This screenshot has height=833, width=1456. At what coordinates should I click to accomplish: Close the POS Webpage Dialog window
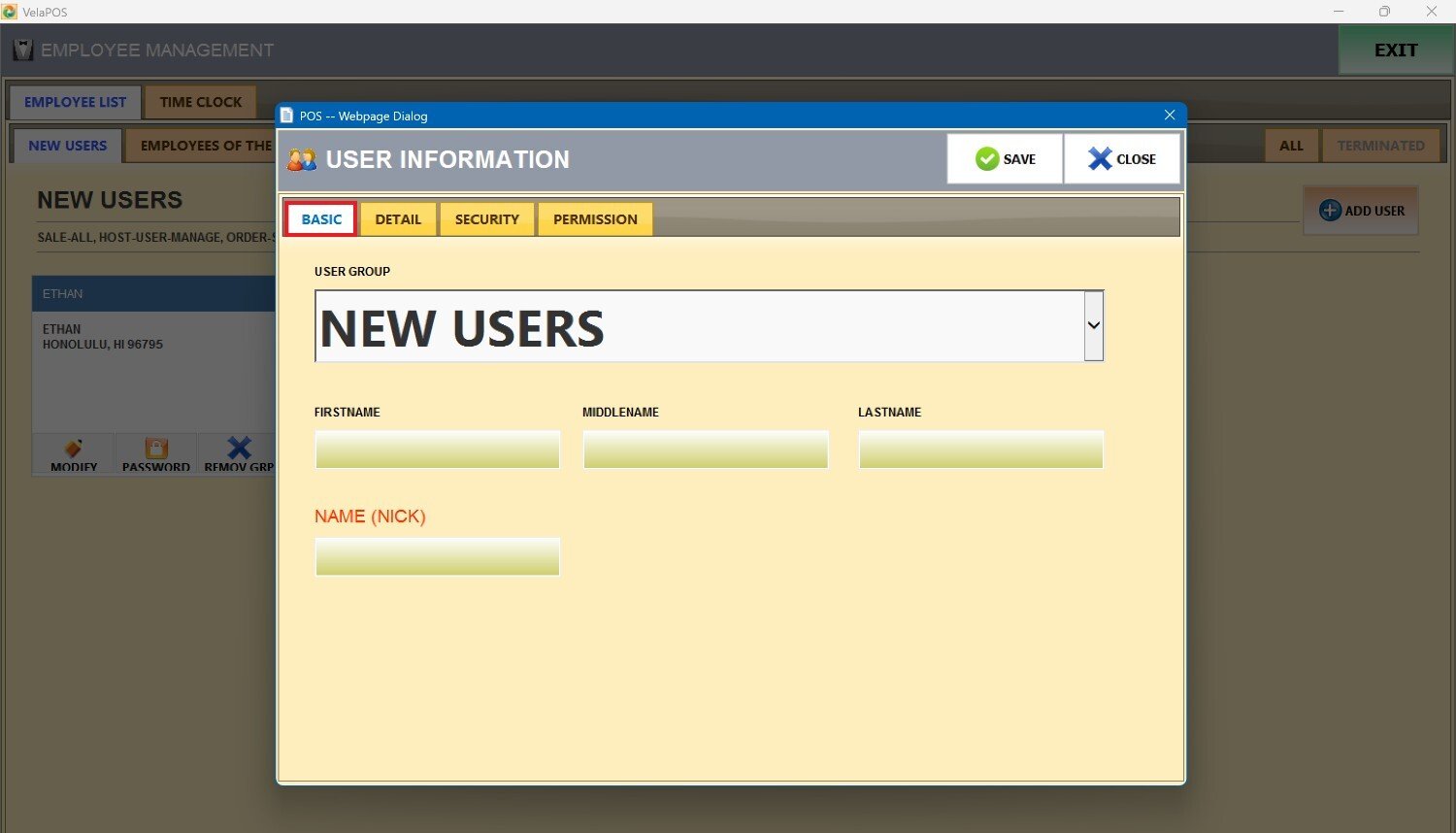[x=1169, y=116]
